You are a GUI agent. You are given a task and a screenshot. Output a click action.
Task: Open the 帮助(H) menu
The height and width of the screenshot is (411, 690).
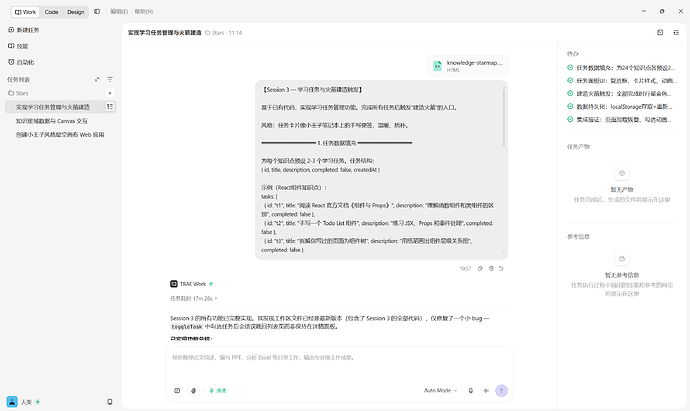pyautogui.click(x=144, y=11)
